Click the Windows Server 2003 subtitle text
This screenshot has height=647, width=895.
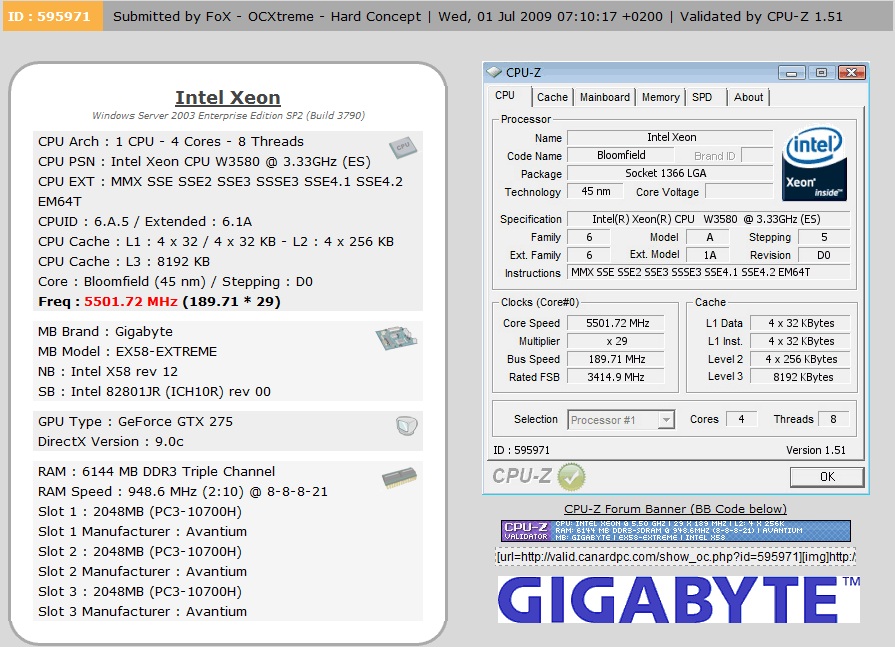pos(228,116)
